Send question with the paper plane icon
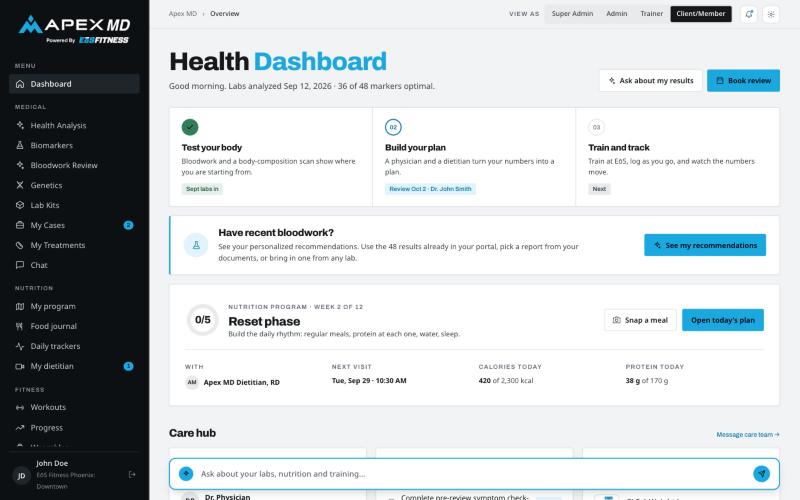Image resolution: width=800 pixels, height=500 pixels. click(761, 473)
